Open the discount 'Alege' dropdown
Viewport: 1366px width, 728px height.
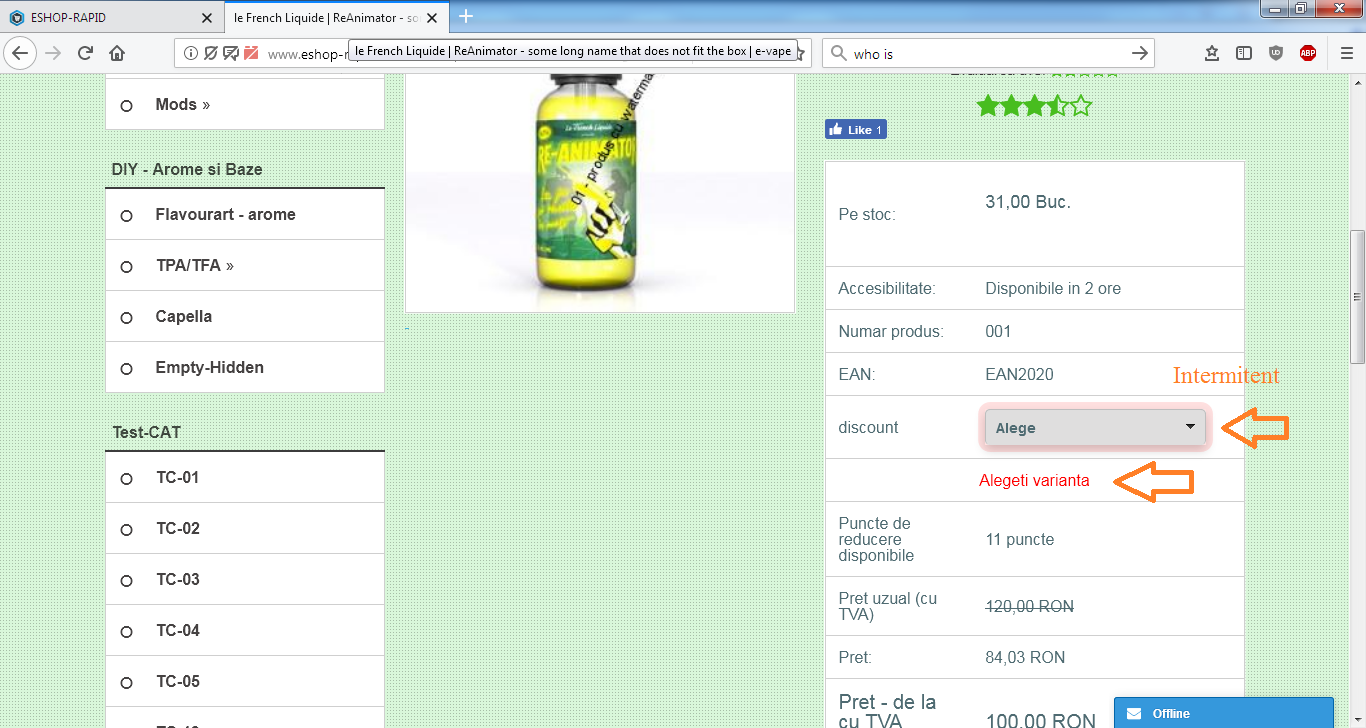(x=1095, y=428)
